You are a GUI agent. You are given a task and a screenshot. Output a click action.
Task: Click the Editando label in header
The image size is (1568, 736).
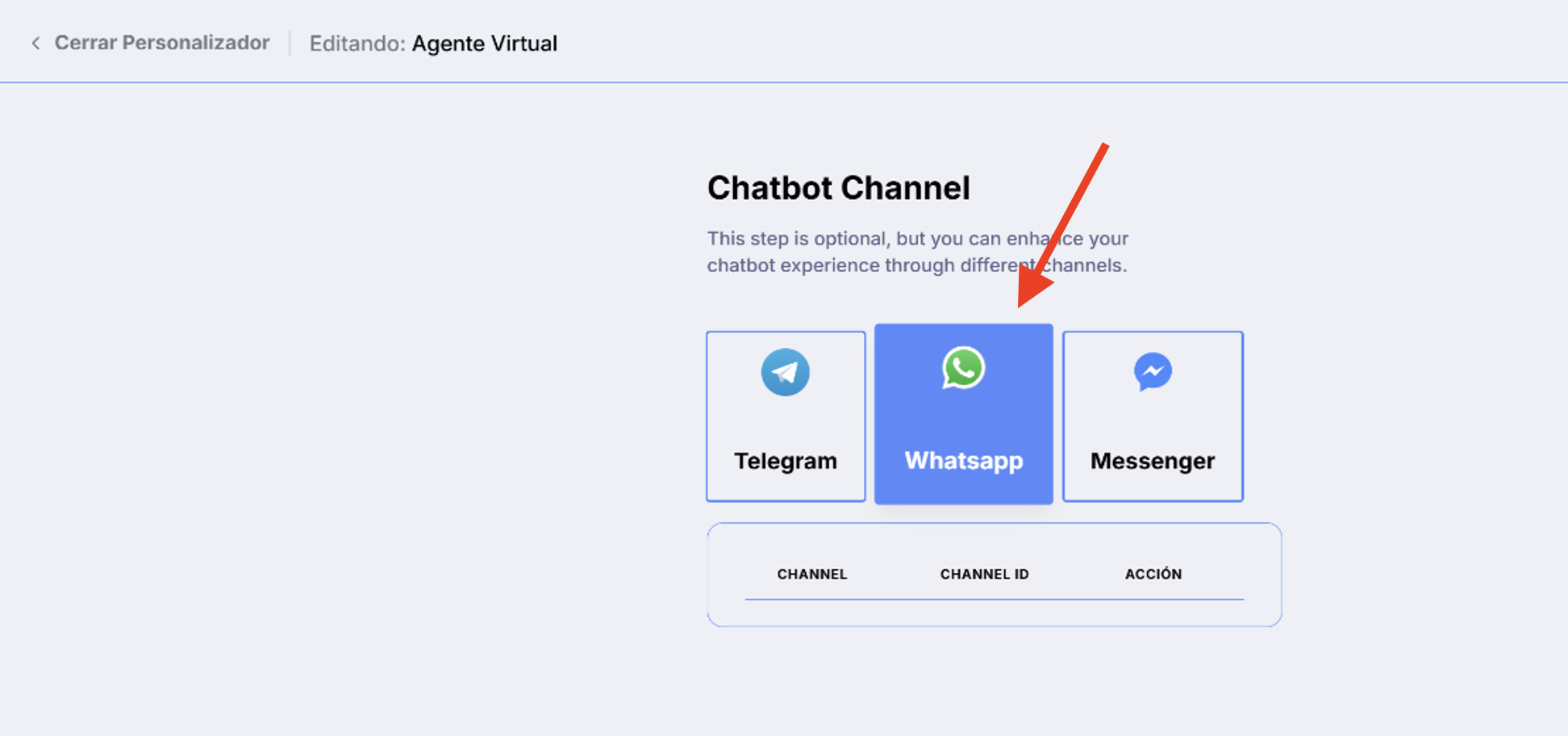pyautogui.click(x=357, y=44)
